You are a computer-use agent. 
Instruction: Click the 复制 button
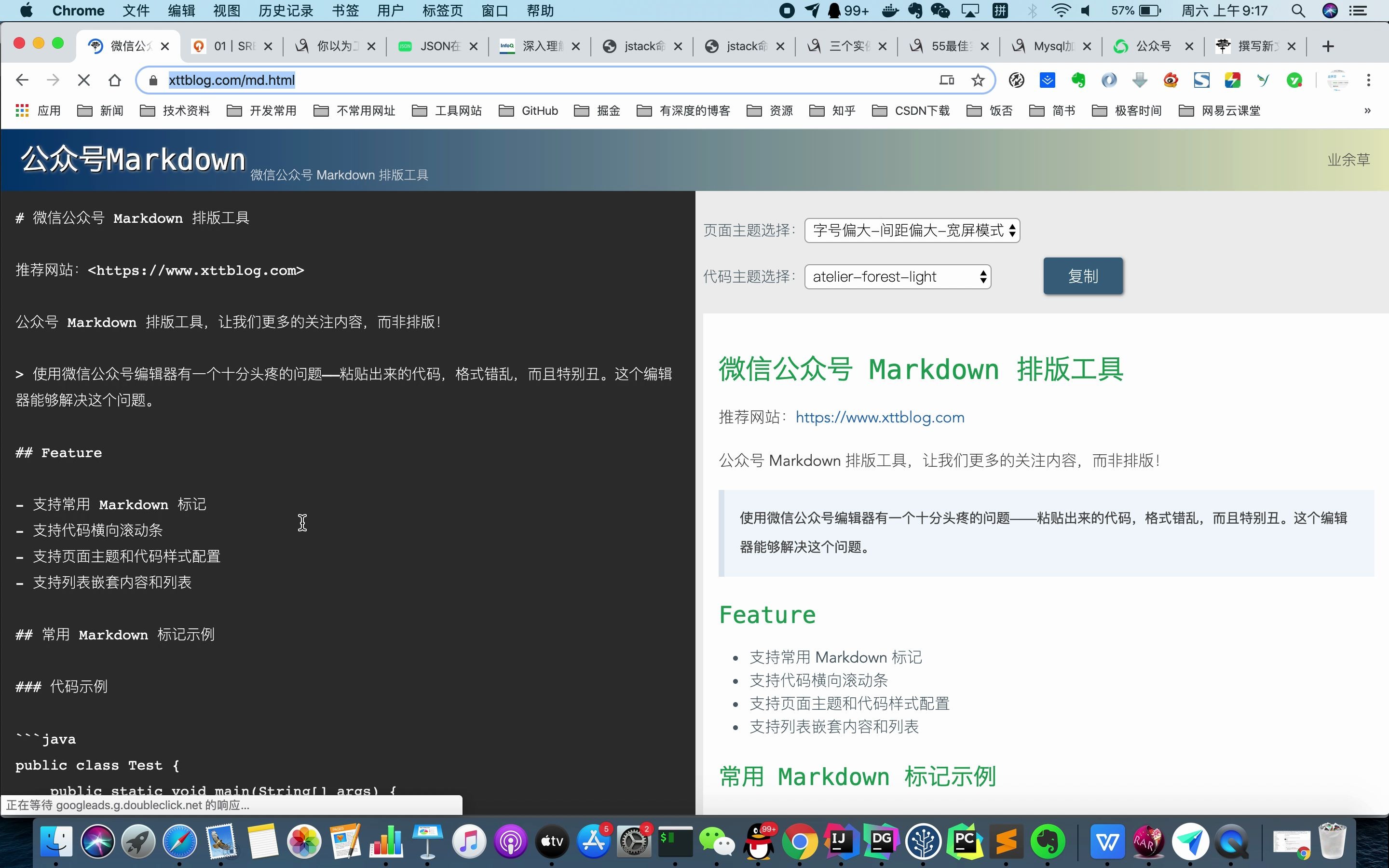click(x=1082, y=276)
